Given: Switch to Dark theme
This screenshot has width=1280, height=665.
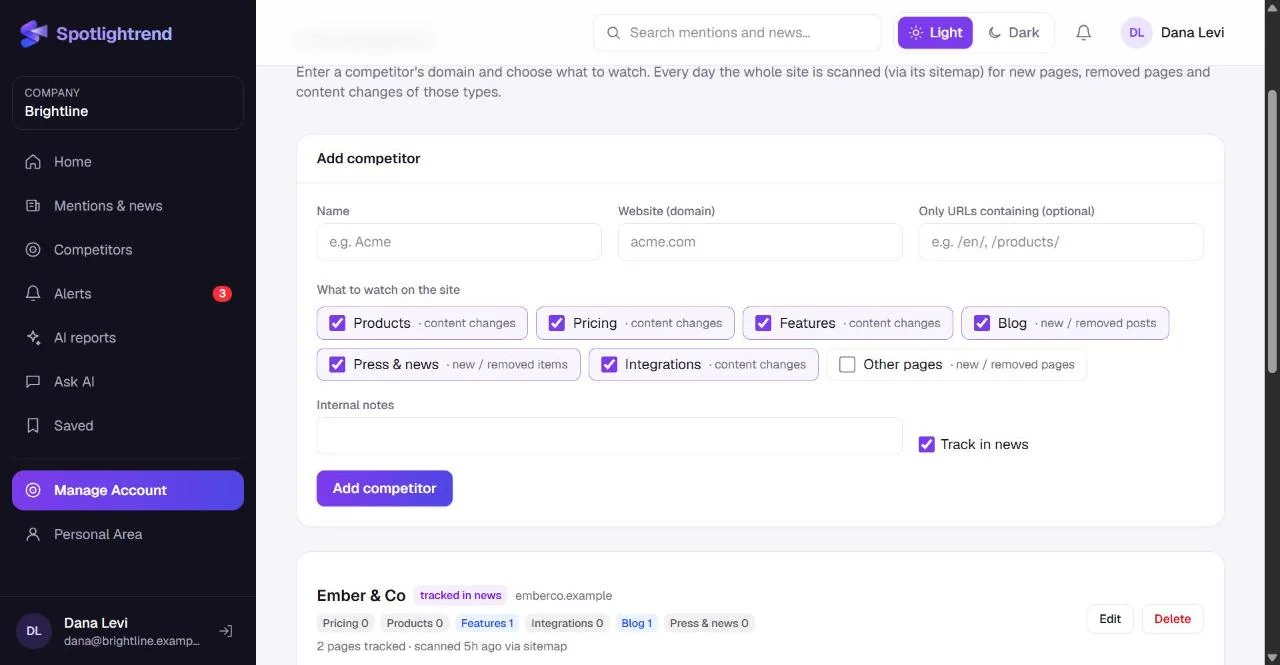Looking at the screenshot, I should click(1013, 33).
